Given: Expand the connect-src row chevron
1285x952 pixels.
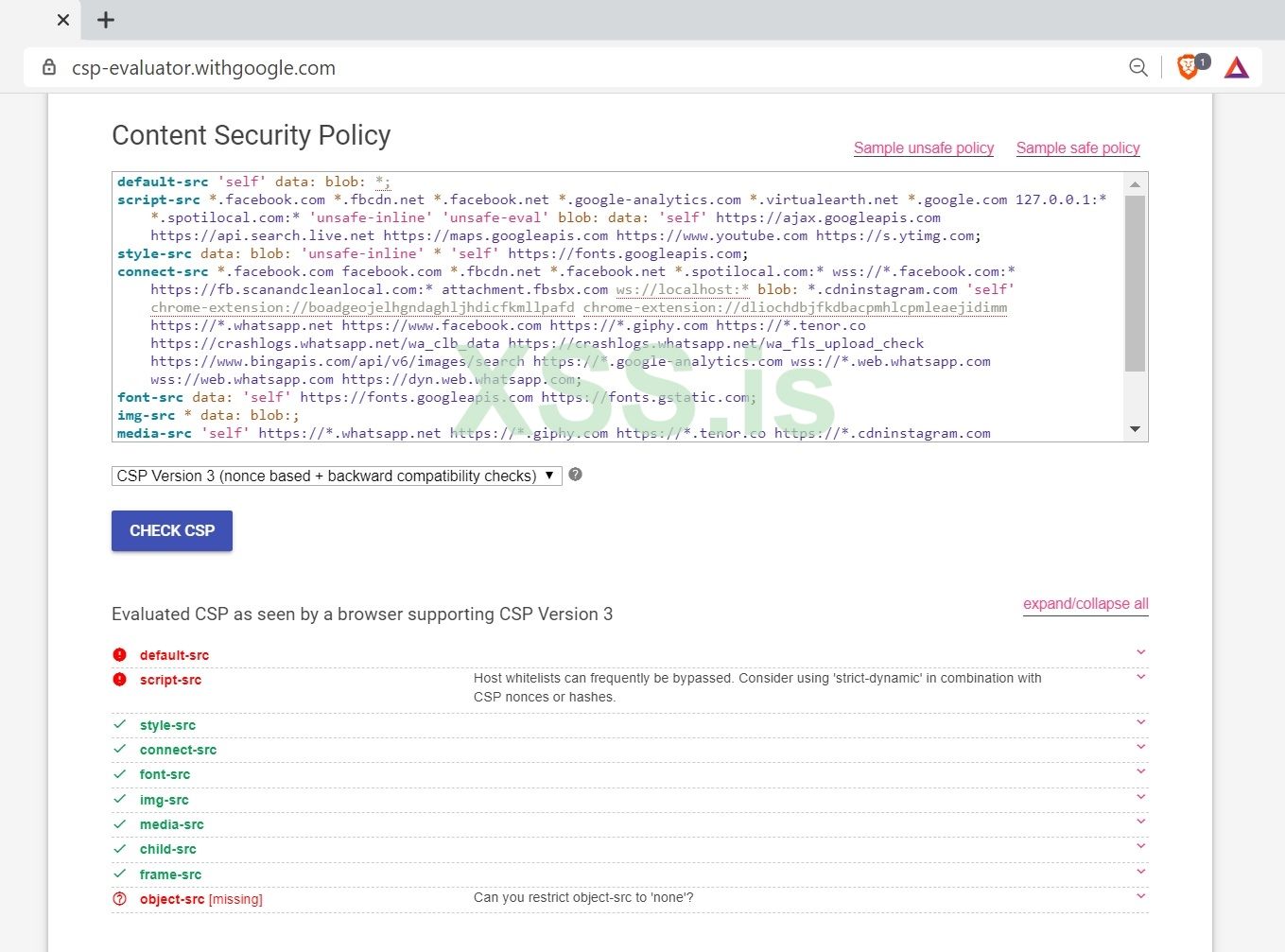Looking at the screenshot, I should pyautogui.click(x=1141, y=747).
